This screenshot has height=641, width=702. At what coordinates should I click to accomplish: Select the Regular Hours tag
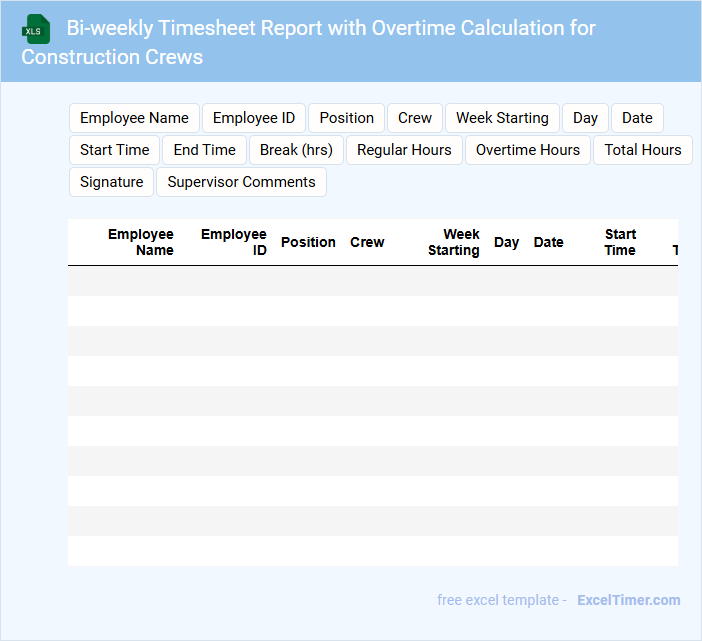(404, 150)
